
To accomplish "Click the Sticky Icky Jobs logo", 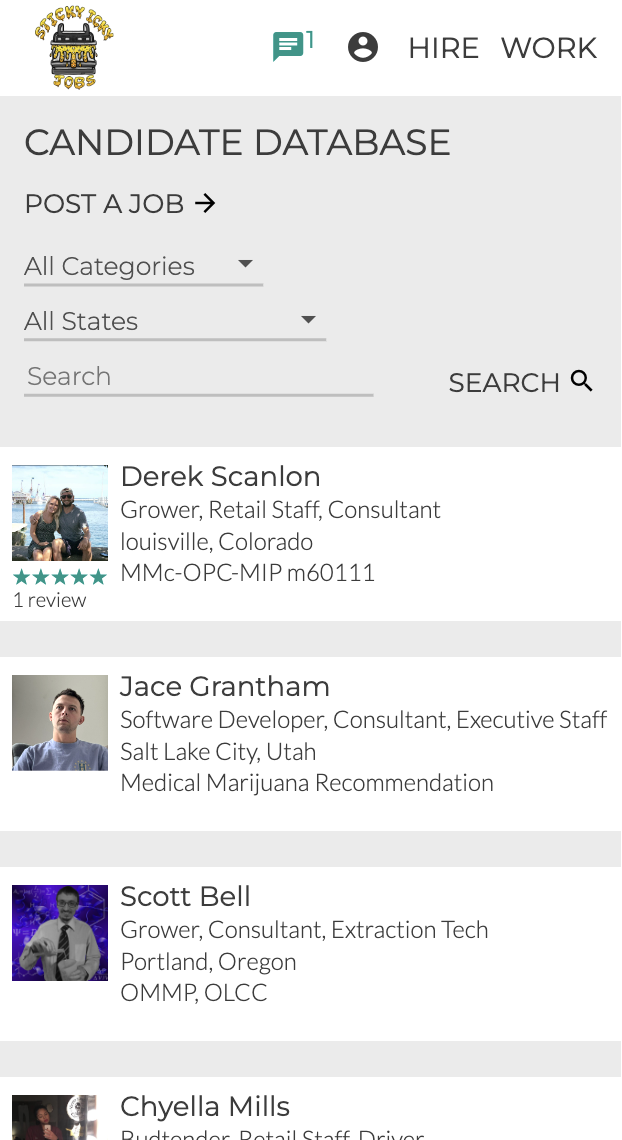I will (74, 48).
